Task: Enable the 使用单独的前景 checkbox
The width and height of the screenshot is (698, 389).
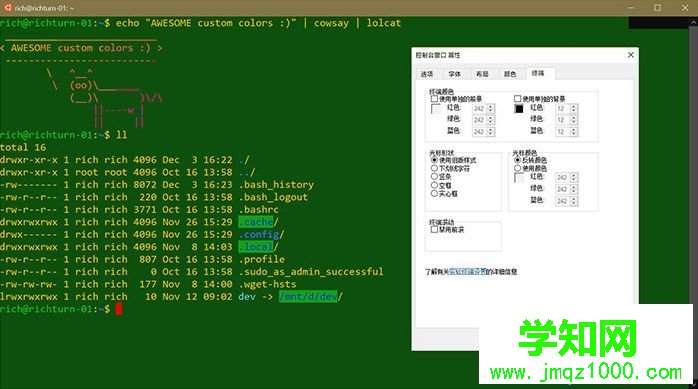Action: (x=434, y=99)
